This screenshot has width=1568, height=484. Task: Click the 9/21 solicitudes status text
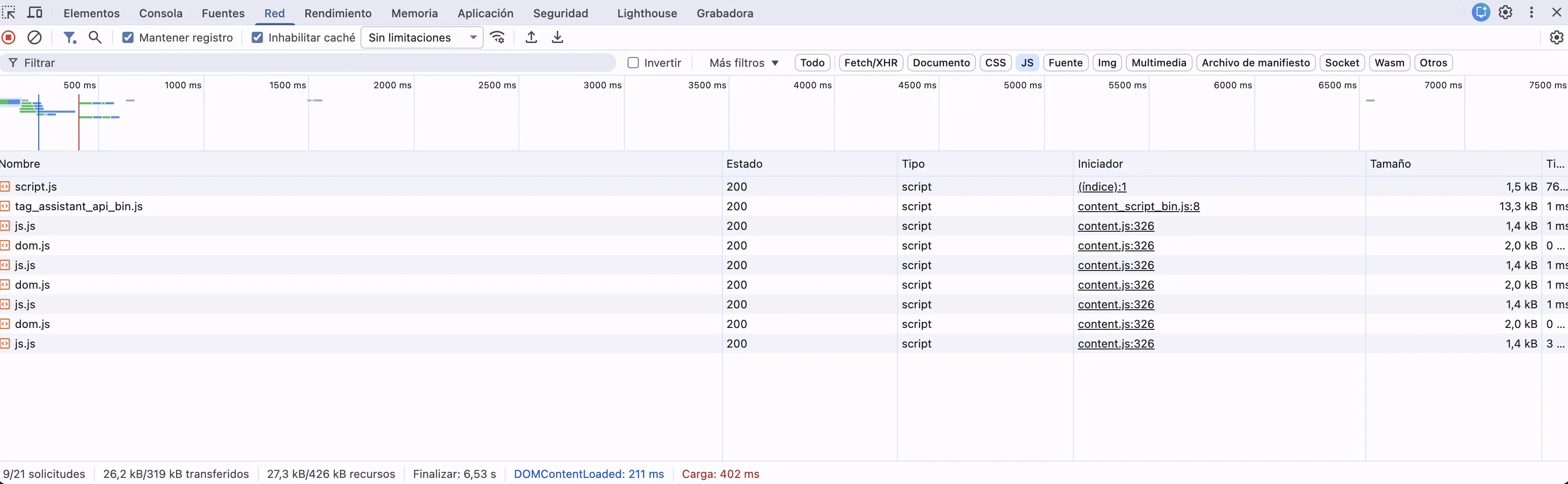click(x=44, y=474)
